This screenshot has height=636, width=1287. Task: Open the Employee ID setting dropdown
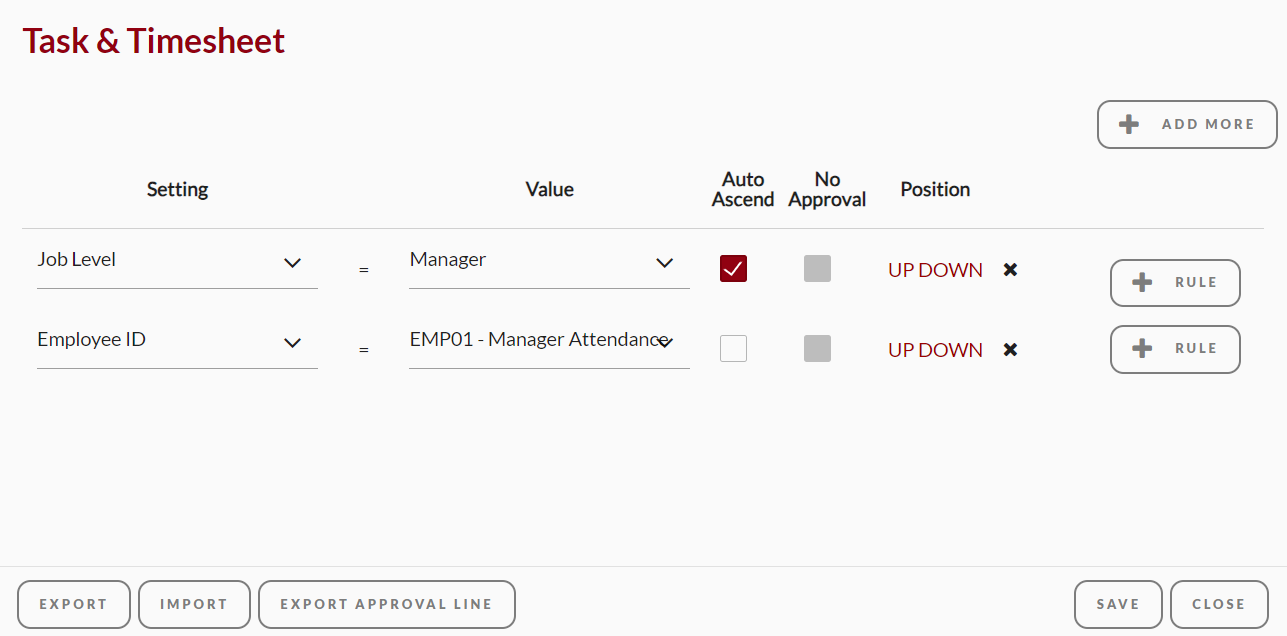tap(177, 342)
